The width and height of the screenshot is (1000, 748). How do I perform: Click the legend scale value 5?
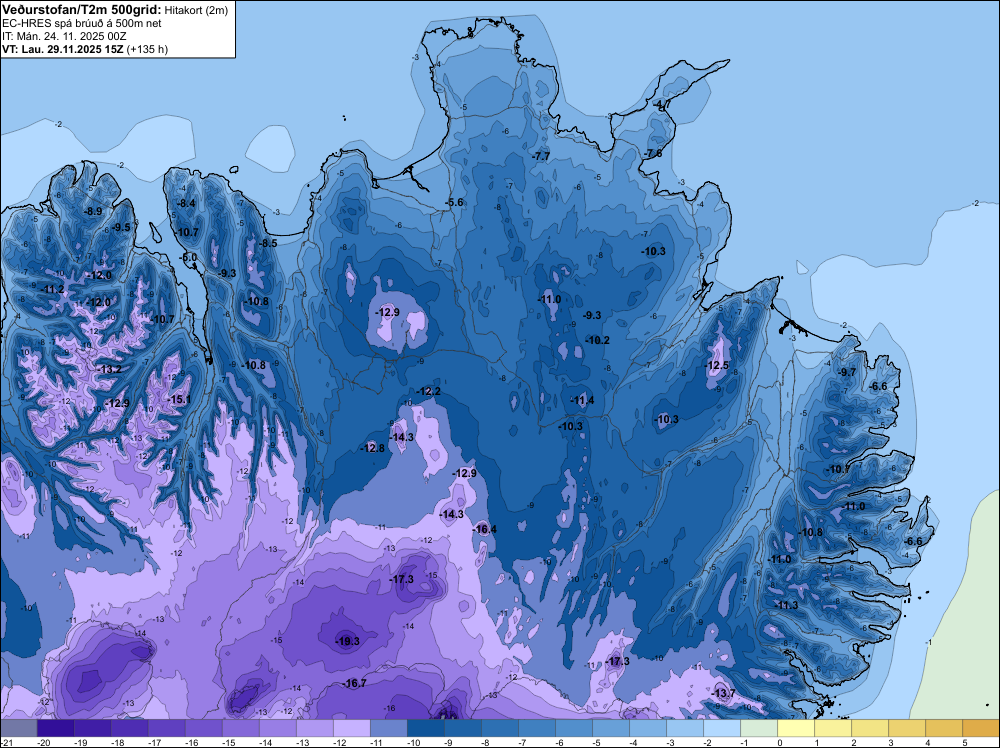click(964, 742)
